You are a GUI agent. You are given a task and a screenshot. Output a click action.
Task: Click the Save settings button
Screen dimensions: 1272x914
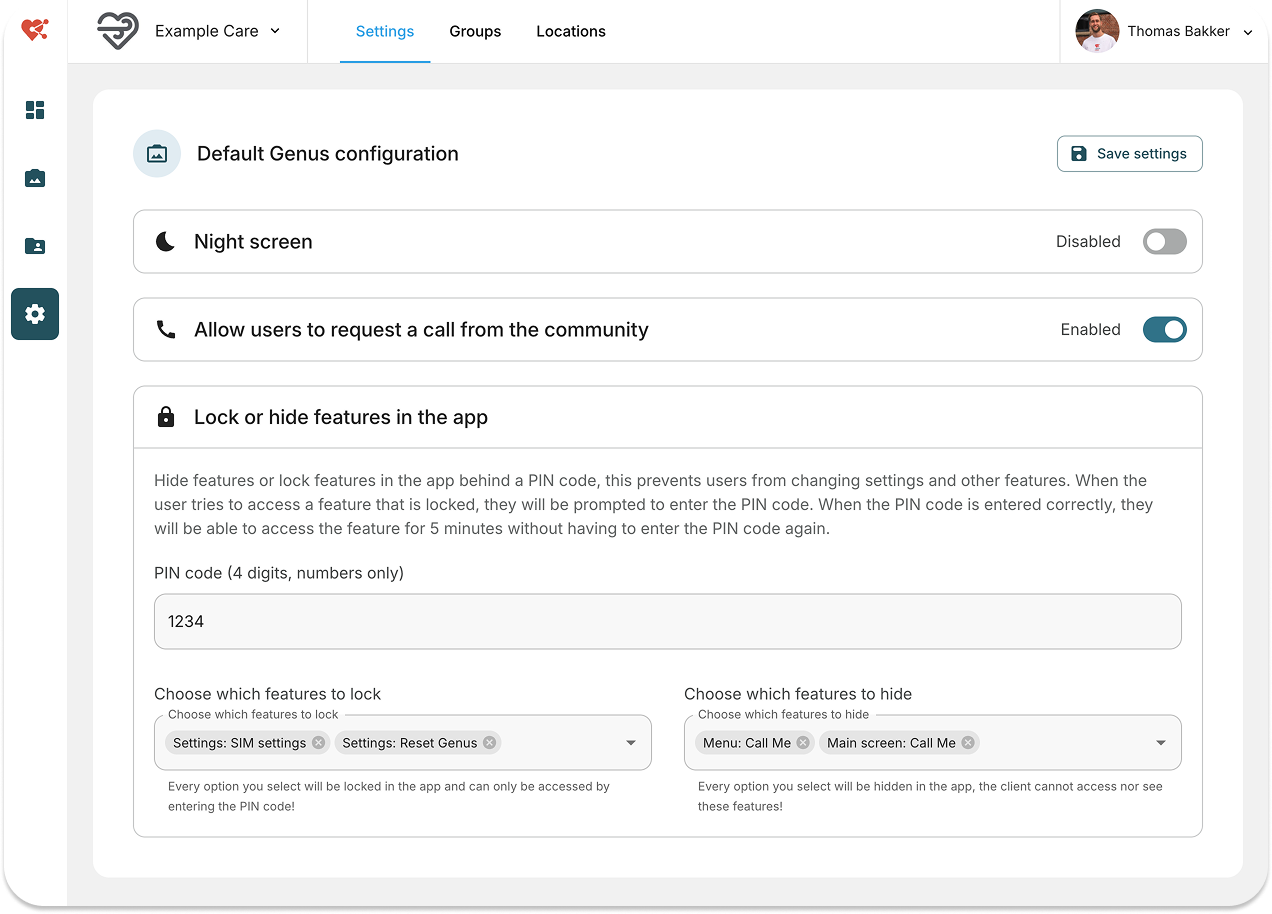pos(1129,154)
